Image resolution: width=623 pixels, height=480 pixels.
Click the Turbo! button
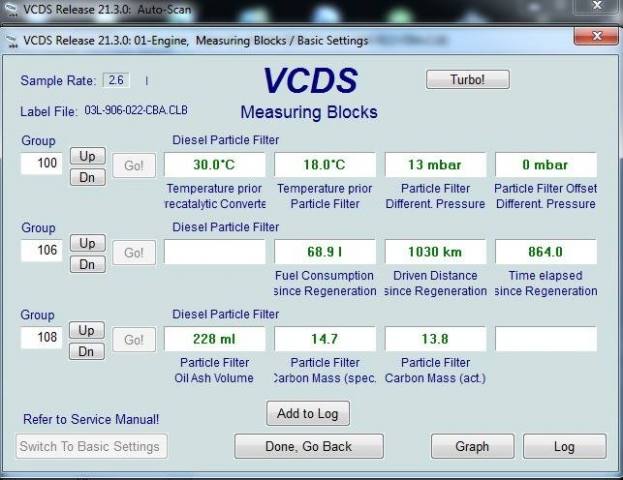pos(467,79)
